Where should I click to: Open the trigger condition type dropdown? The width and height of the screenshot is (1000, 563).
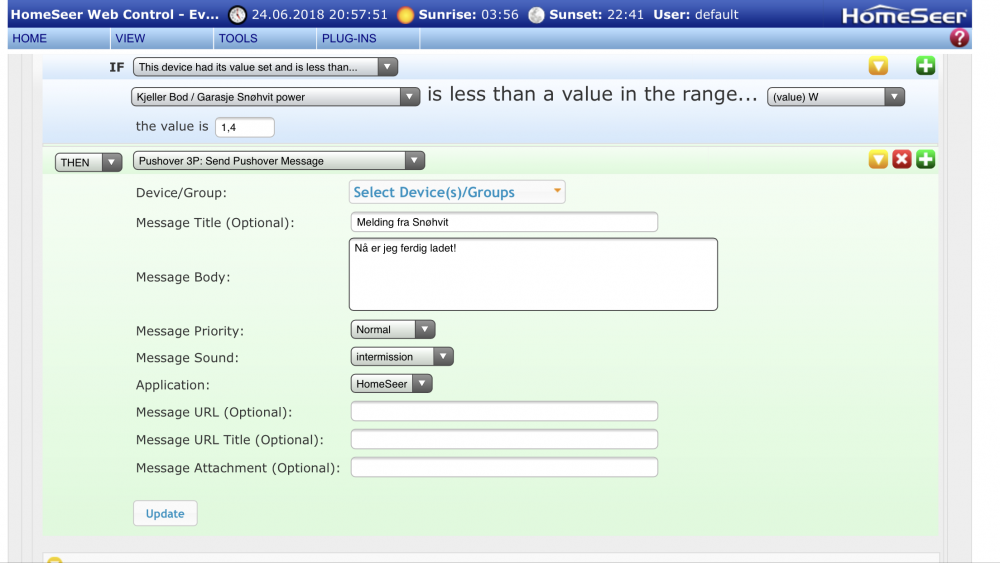pyautogui.click(x=265, y=67)
